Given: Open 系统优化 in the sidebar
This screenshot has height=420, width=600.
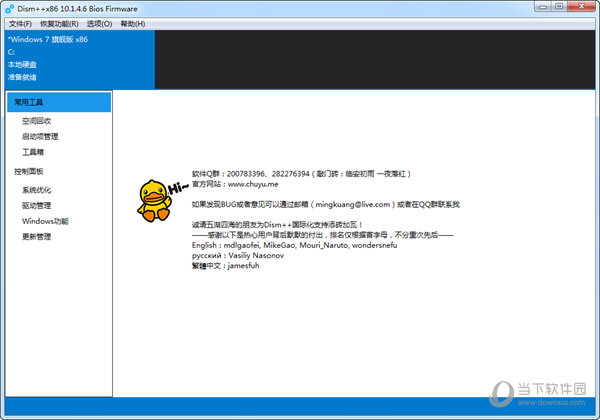Looking at the screenshot, I should tap(36, 190).
